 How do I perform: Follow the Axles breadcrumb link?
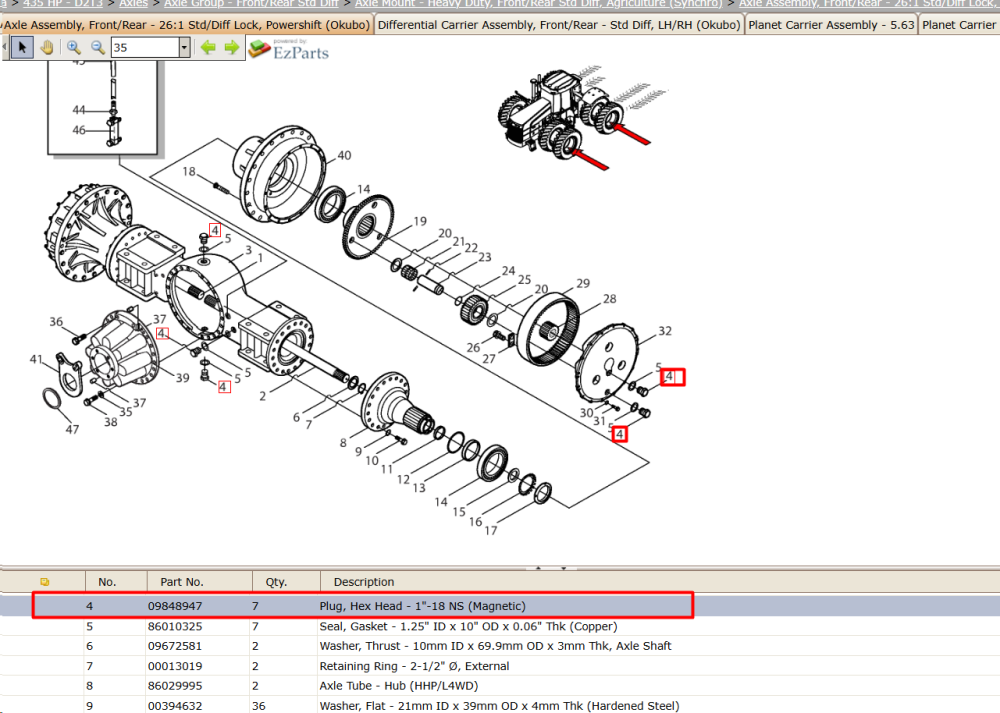pyautogui.click(x=133, y=4)
